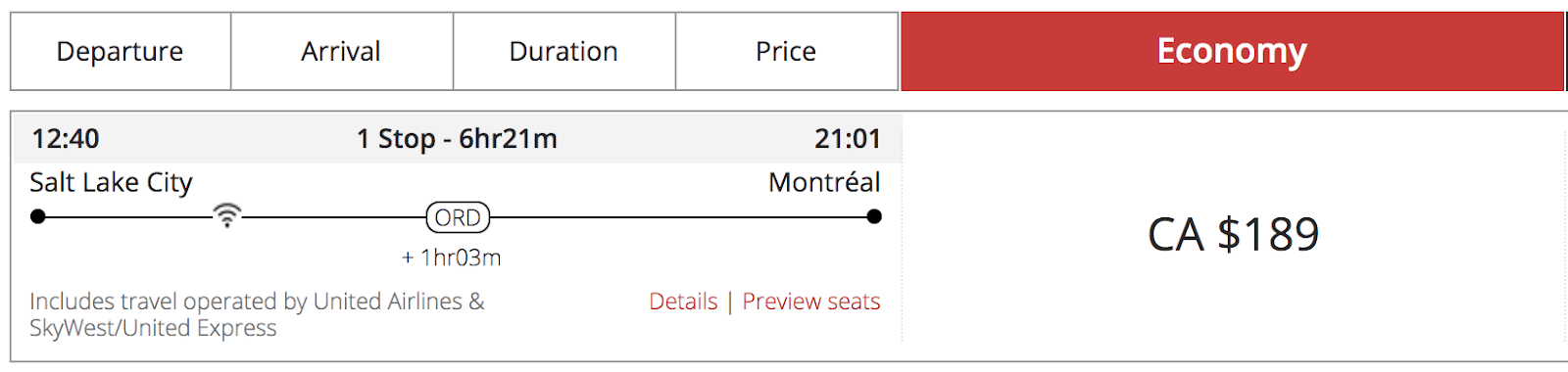1568x372 pixels.
Task: Click the Salt Lake City origin label
Action: 111,183
